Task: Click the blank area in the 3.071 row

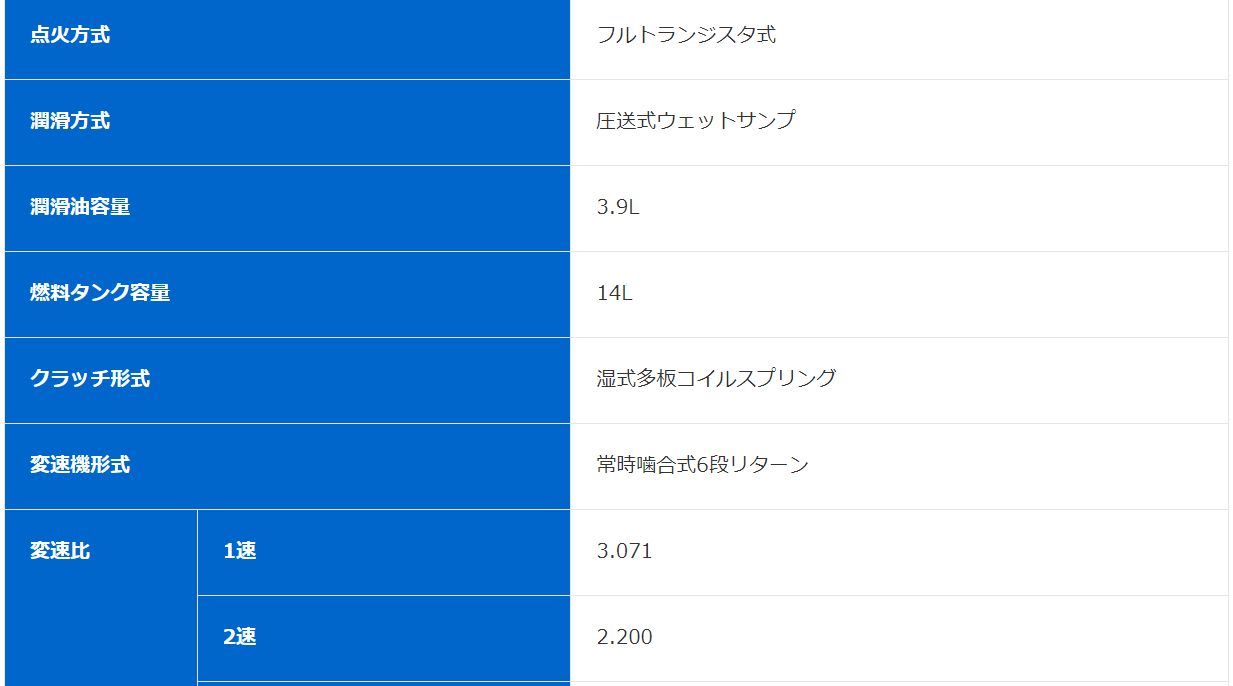Action: point(940,552)
